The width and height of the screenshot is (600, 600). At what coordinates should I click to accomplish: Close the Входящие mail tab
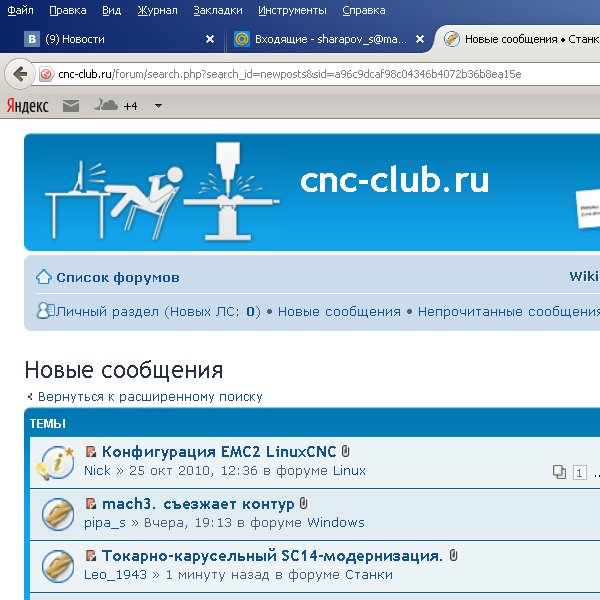point(420,39)
